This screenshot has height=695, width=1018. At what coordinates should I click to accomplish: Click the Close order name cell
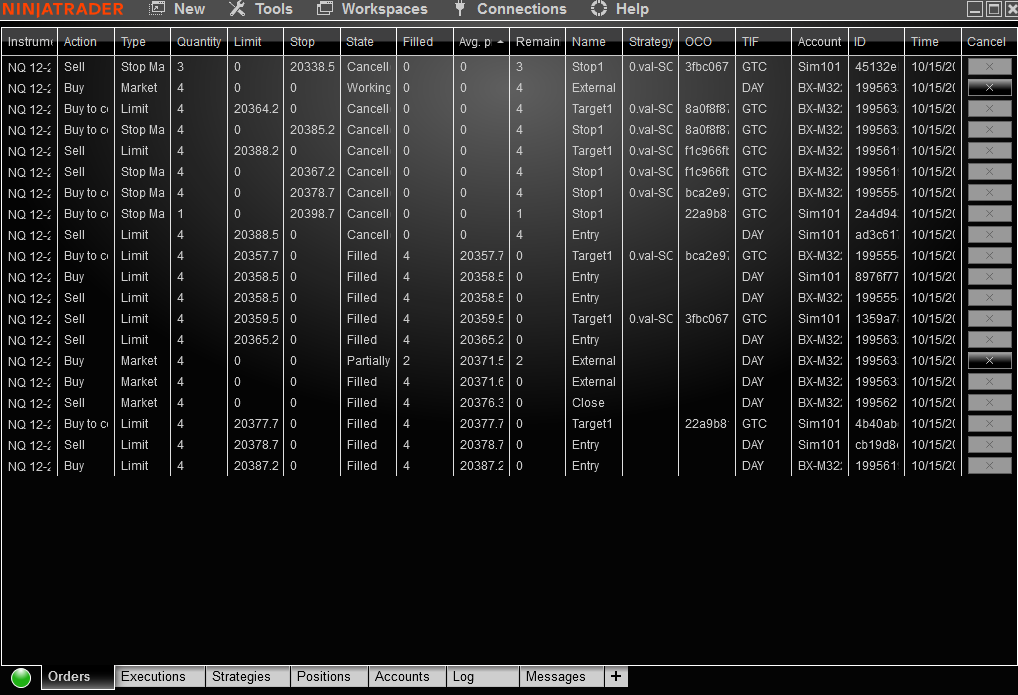[x=593, y=403]
